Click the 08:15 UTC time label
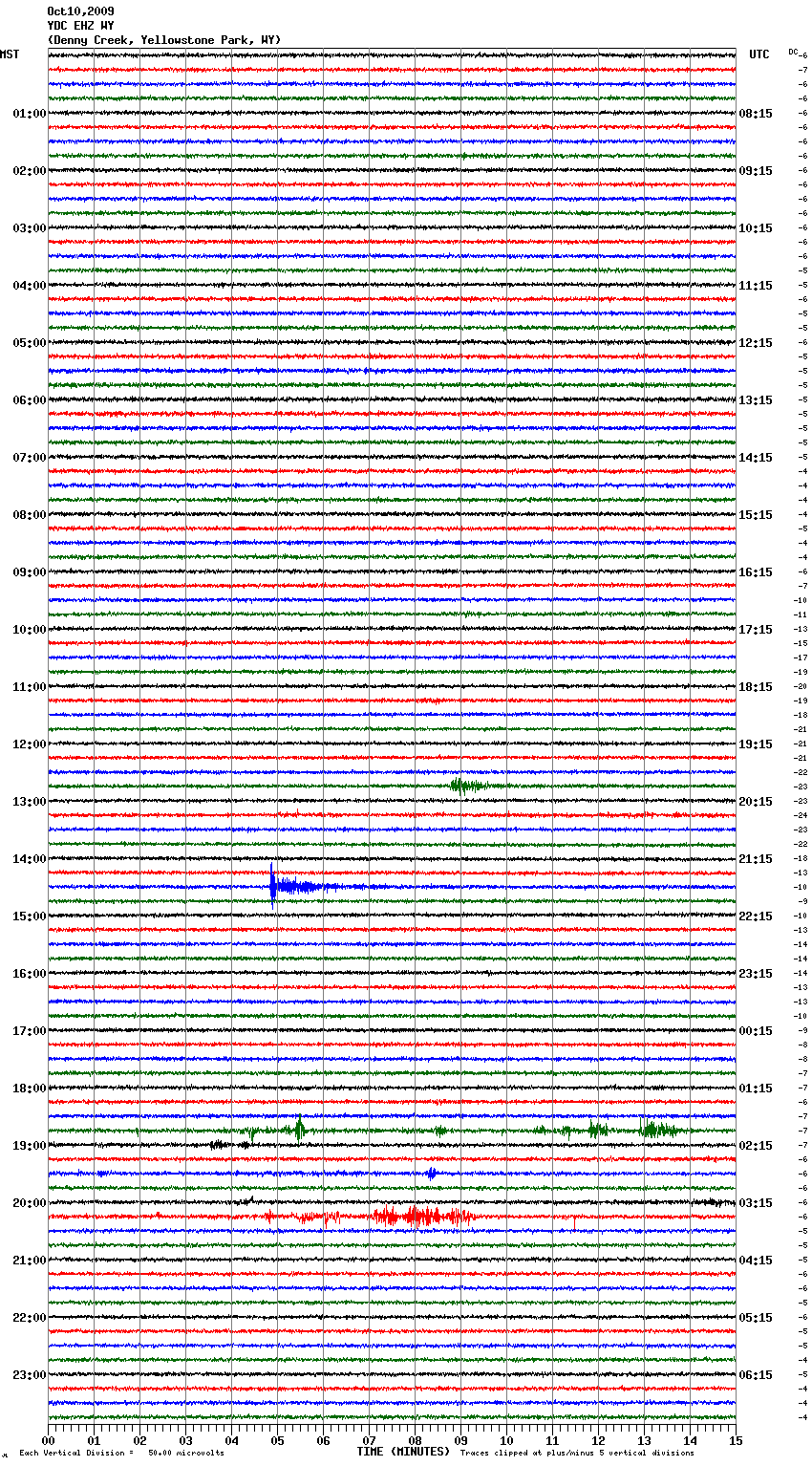This screenshot has height=1466, width=812. click(756, 114)
